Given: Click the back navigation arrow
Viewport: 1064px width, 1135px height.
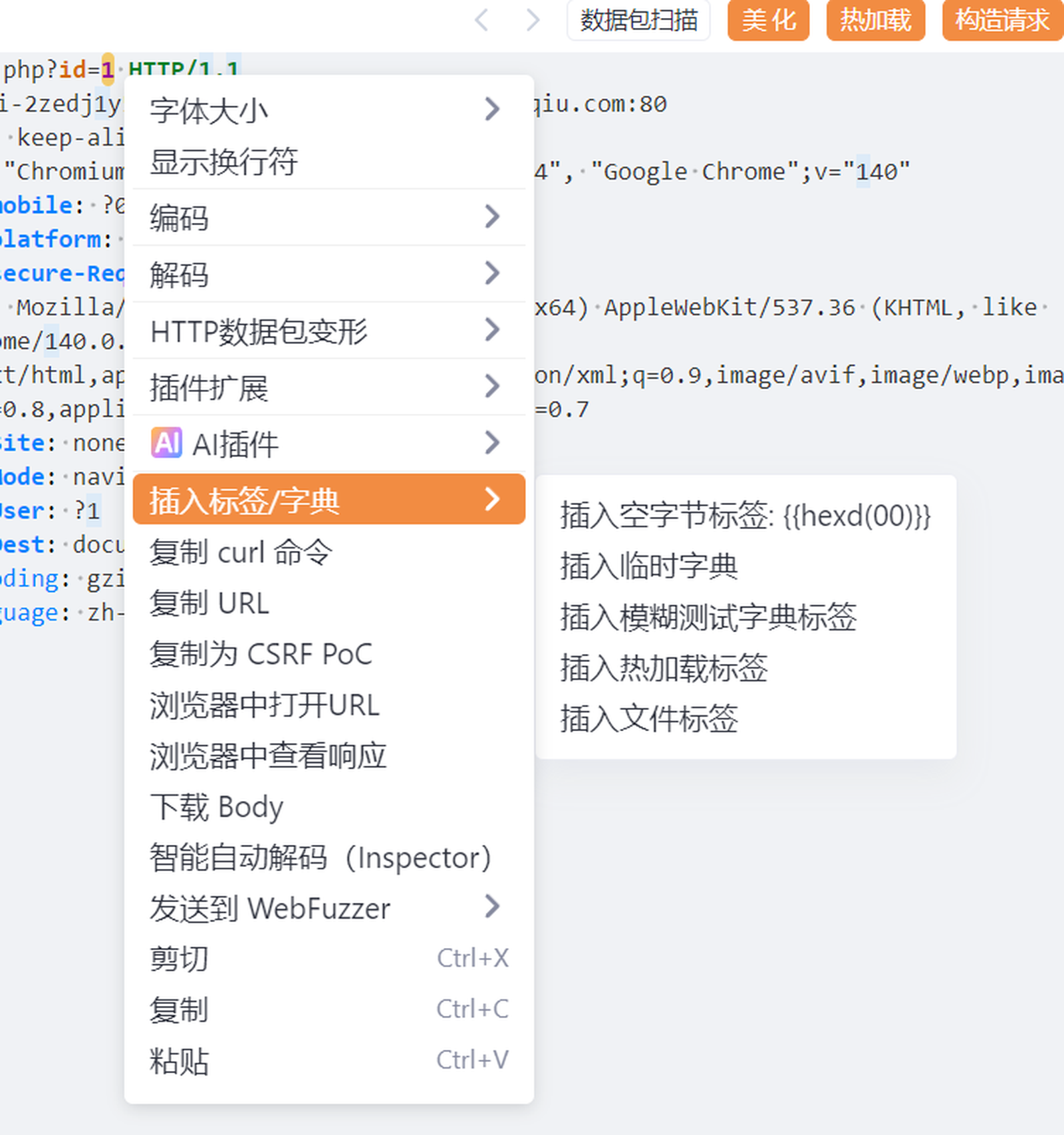Looking at the screenshot, I should point(482,20).
